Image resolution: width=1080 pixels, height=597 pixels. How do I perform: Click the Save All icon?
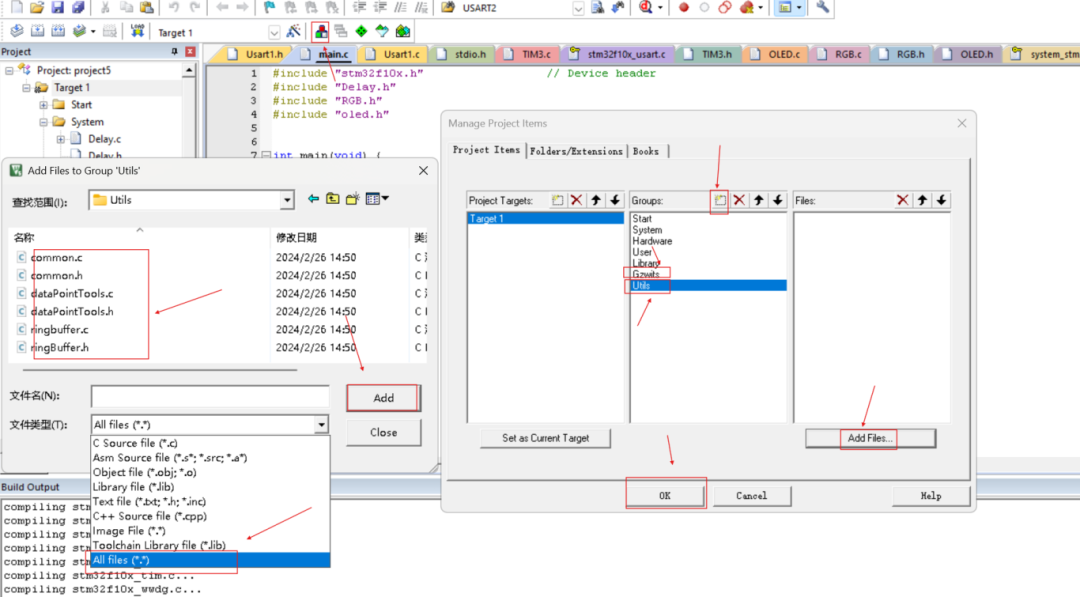pos(79,8)
